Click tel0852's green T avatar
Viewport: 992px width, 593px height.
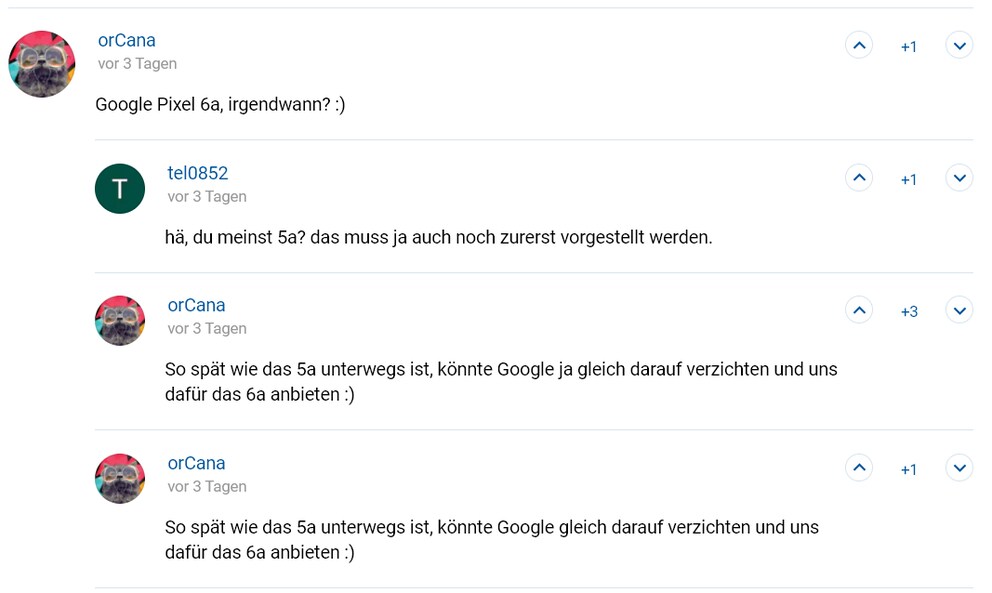point(120,189)
